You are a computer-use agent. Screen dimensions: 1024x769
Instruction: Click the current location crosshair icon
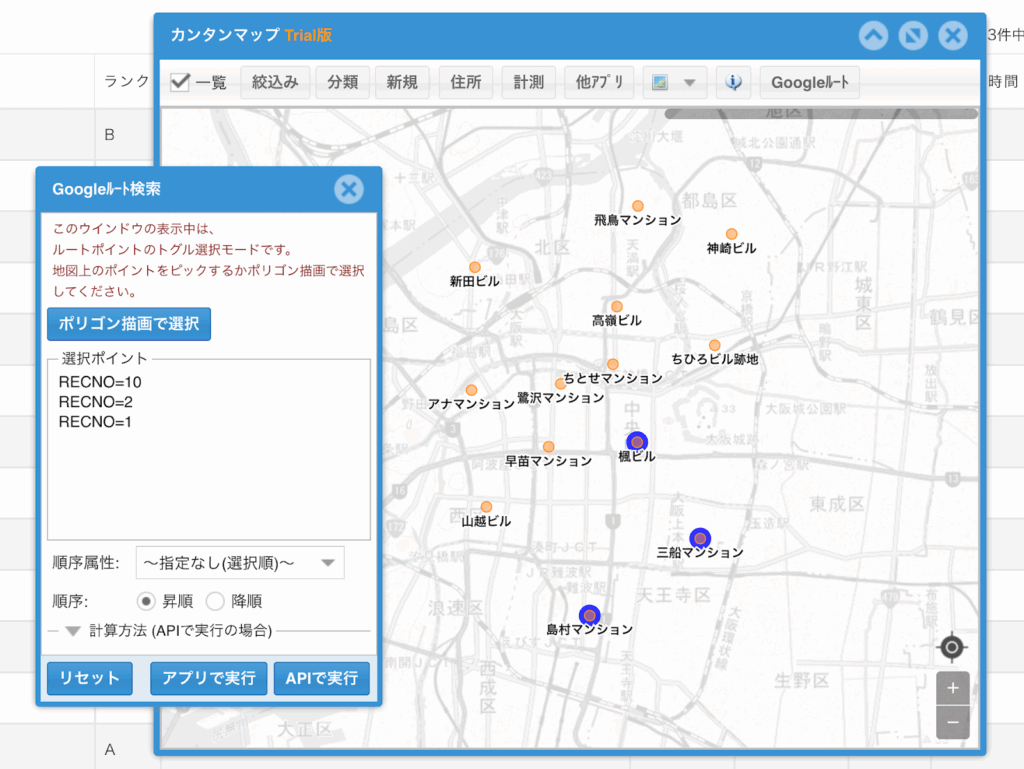(952, 647)
